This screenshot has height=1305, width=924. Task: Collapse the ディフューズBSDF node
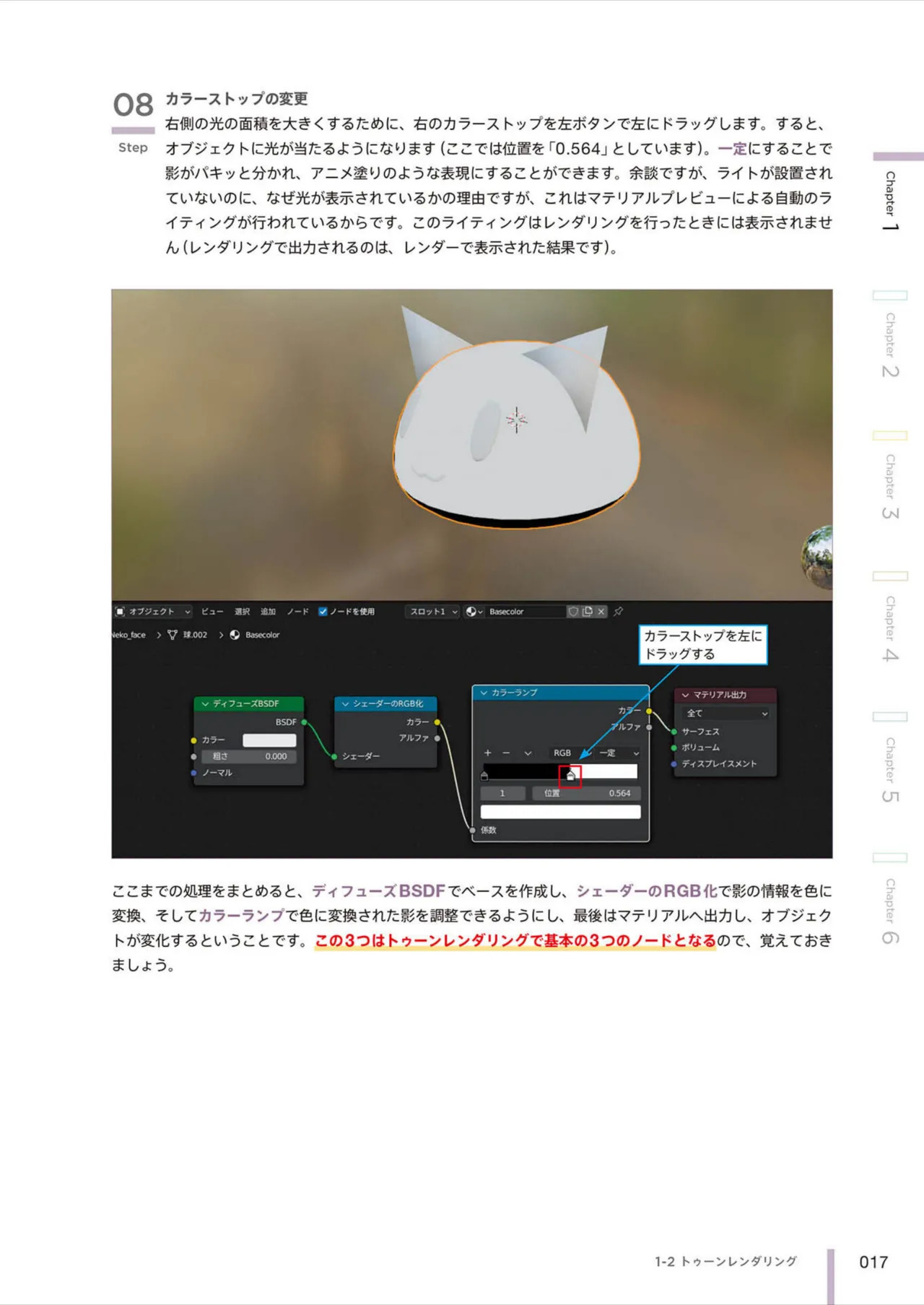click(x=205, y=703)
